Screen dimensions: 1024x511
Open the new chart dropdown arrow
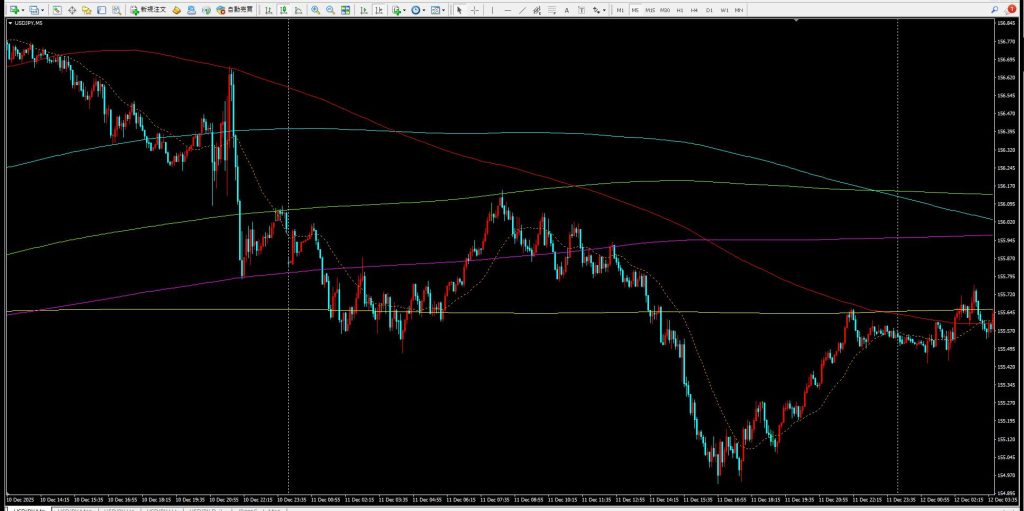coord(23,10)
